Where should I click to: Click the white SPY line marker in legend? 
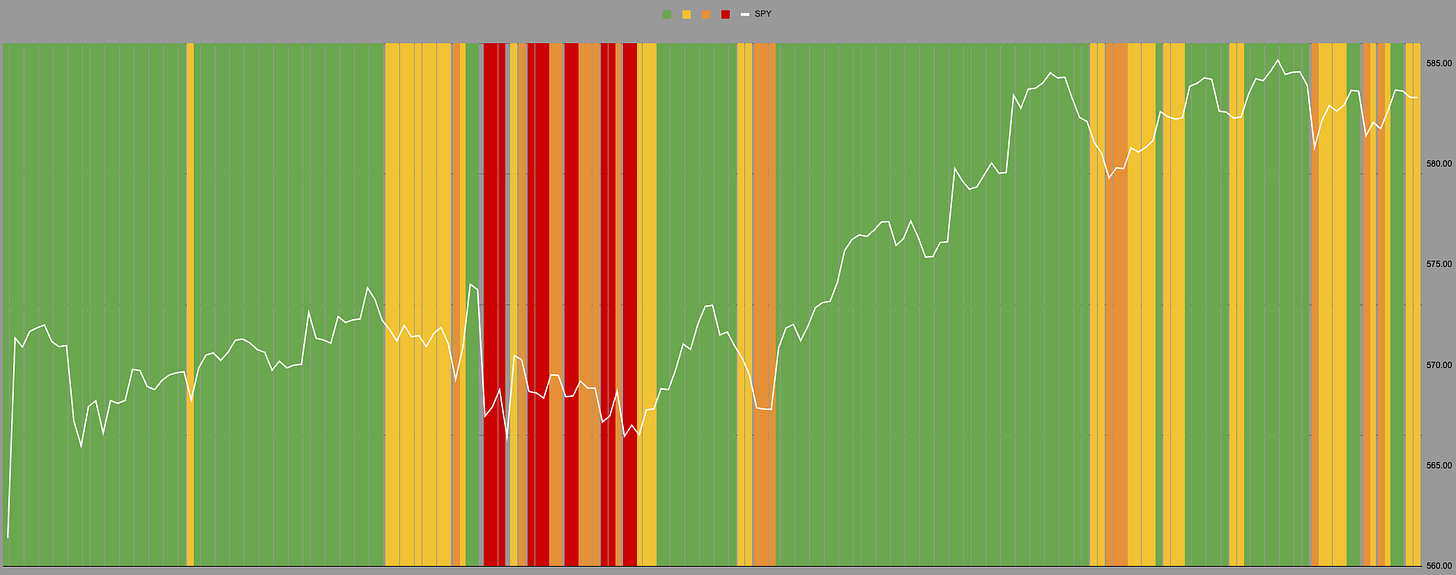(745, 14)
